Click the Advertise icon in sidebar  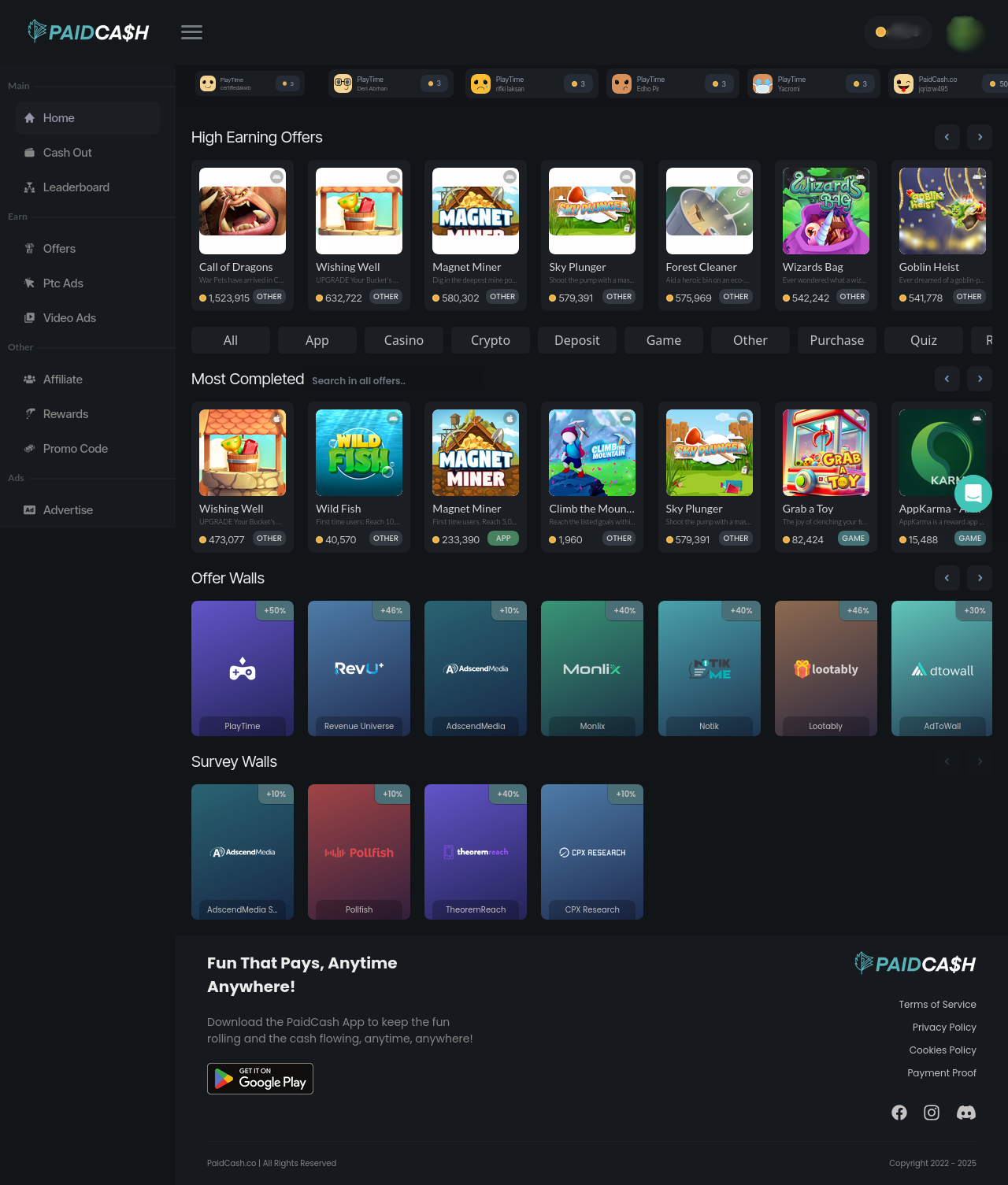pos(29,510)
